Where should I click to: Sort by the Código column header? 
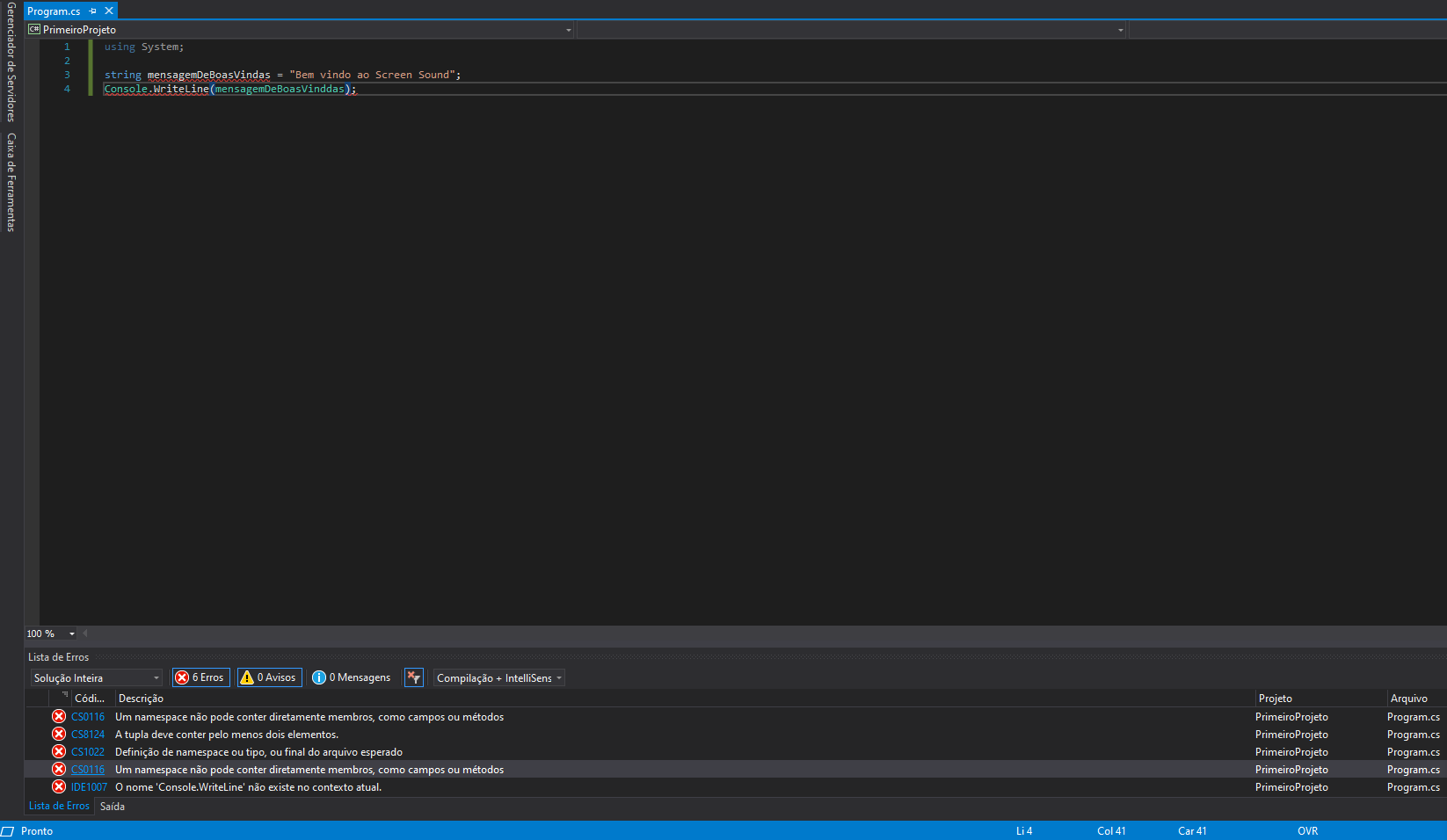point(90,699)
